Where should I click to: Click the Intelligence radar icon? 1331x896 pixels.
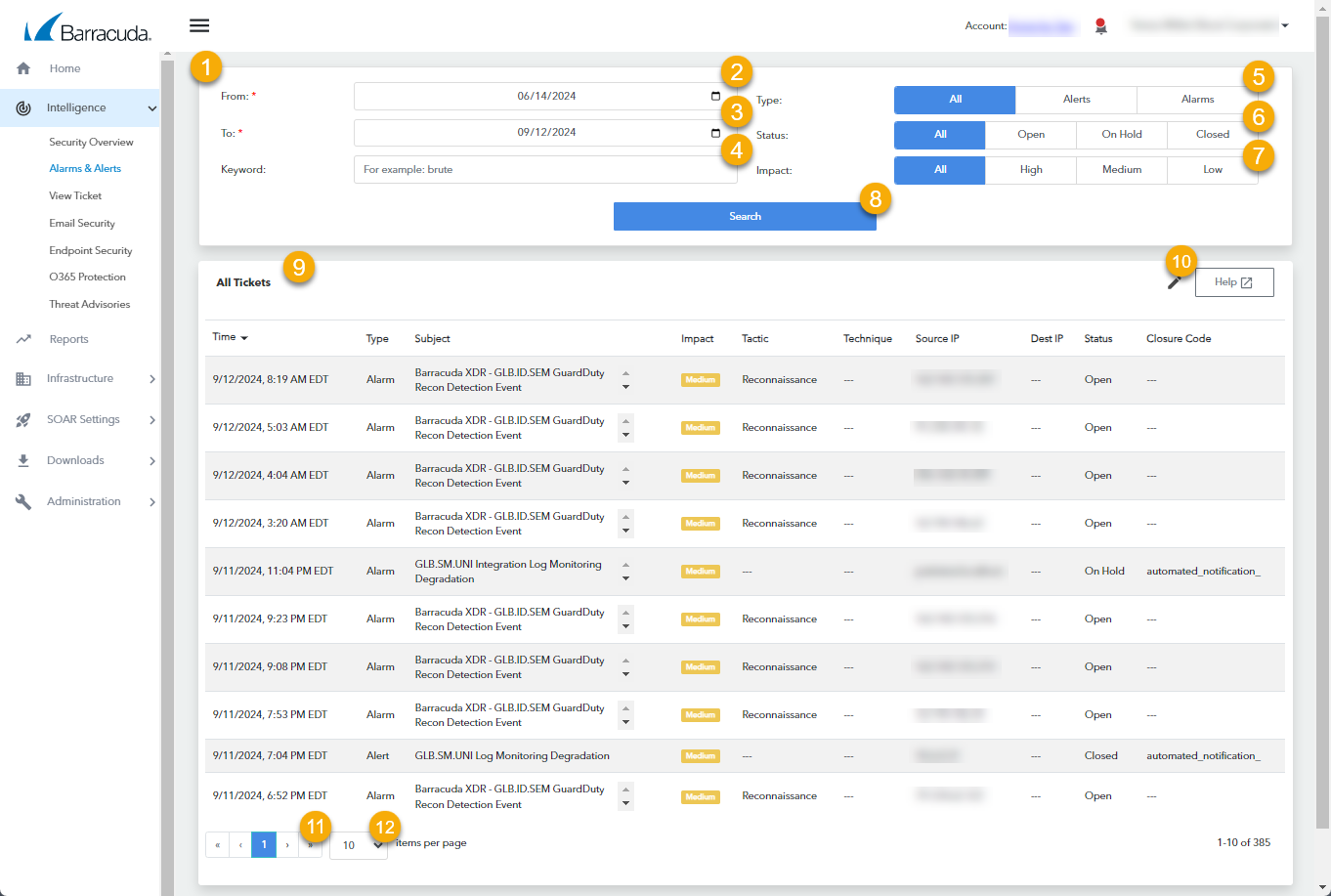click(x=23, y=107)
